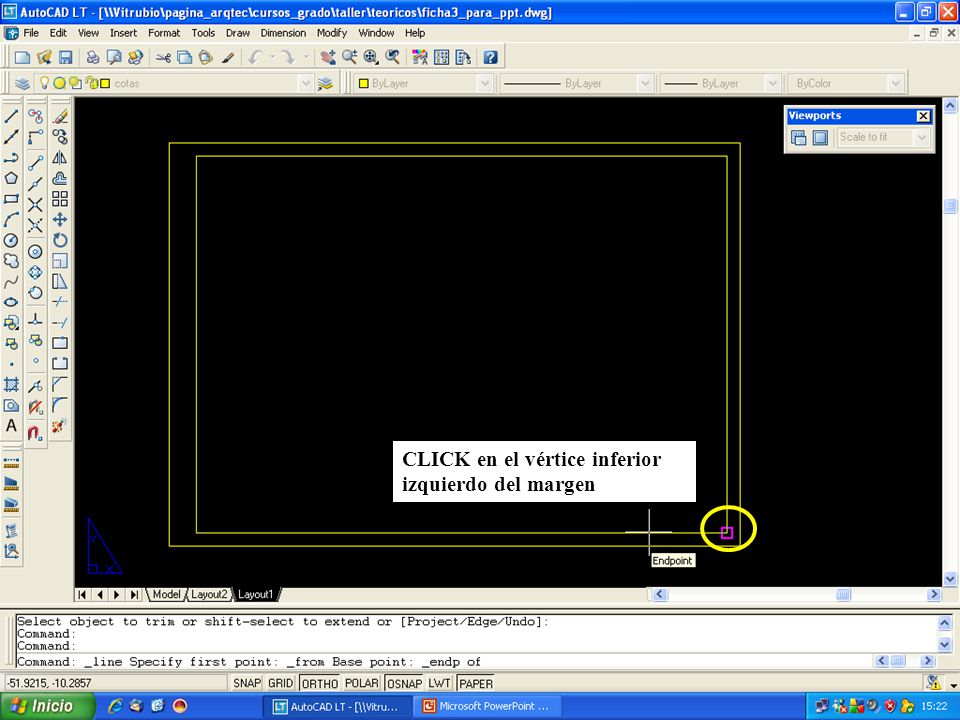Click the yellow layer color swatch
960x720 pixels.
105,83
